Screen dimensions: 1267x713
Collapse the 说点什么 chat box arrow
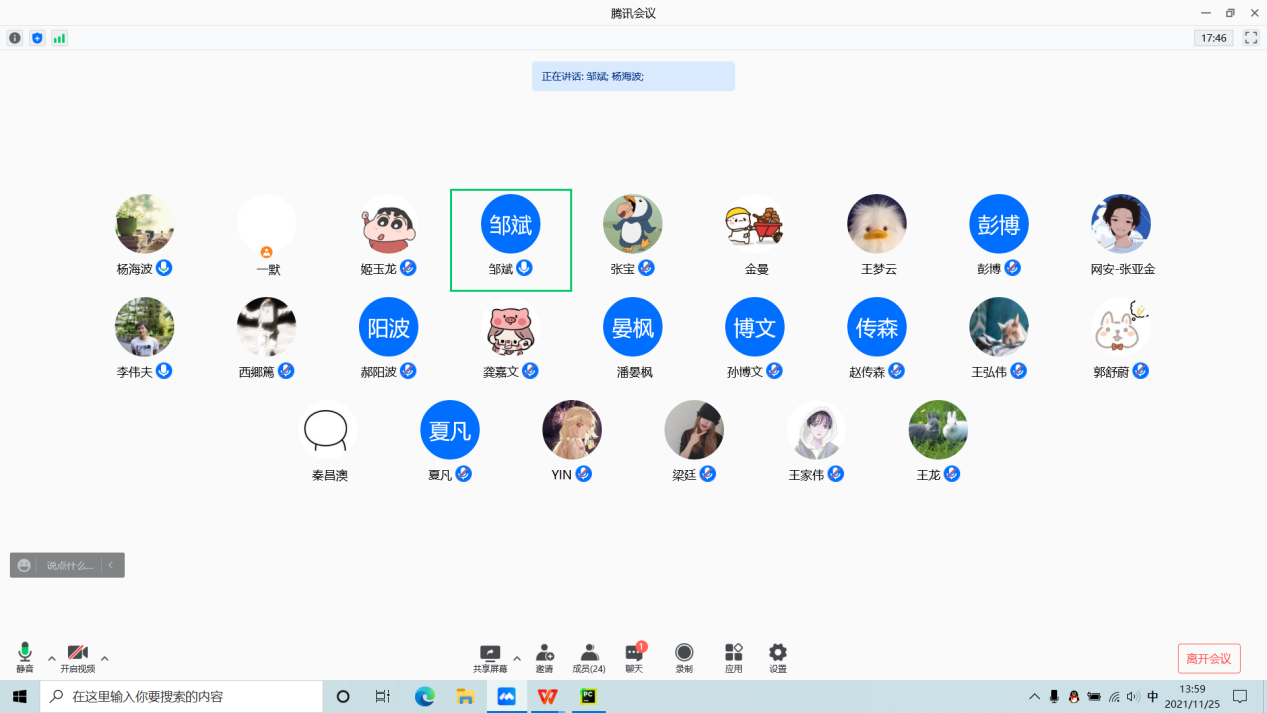pos(111,566)
